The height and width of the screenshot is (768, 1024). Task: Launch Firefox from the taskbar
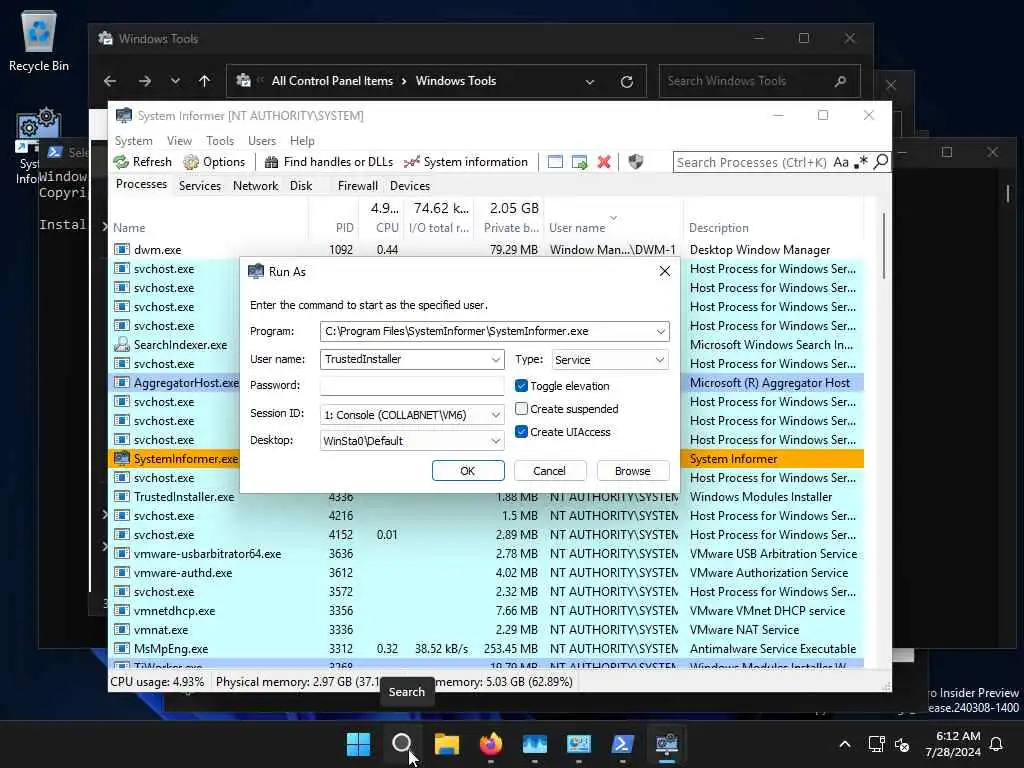click(490, 744)
